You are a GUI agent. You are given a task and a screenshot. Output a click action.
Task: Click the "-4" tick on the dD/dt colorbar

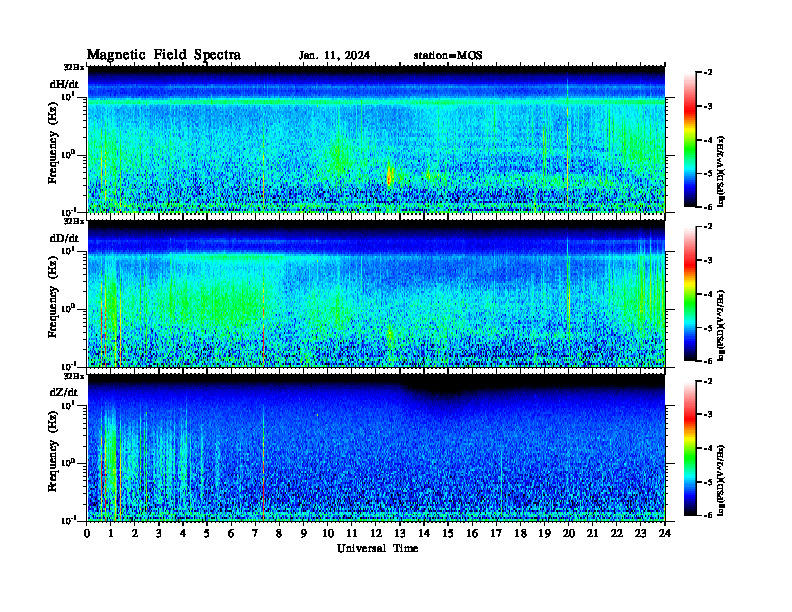click(708, 294)
